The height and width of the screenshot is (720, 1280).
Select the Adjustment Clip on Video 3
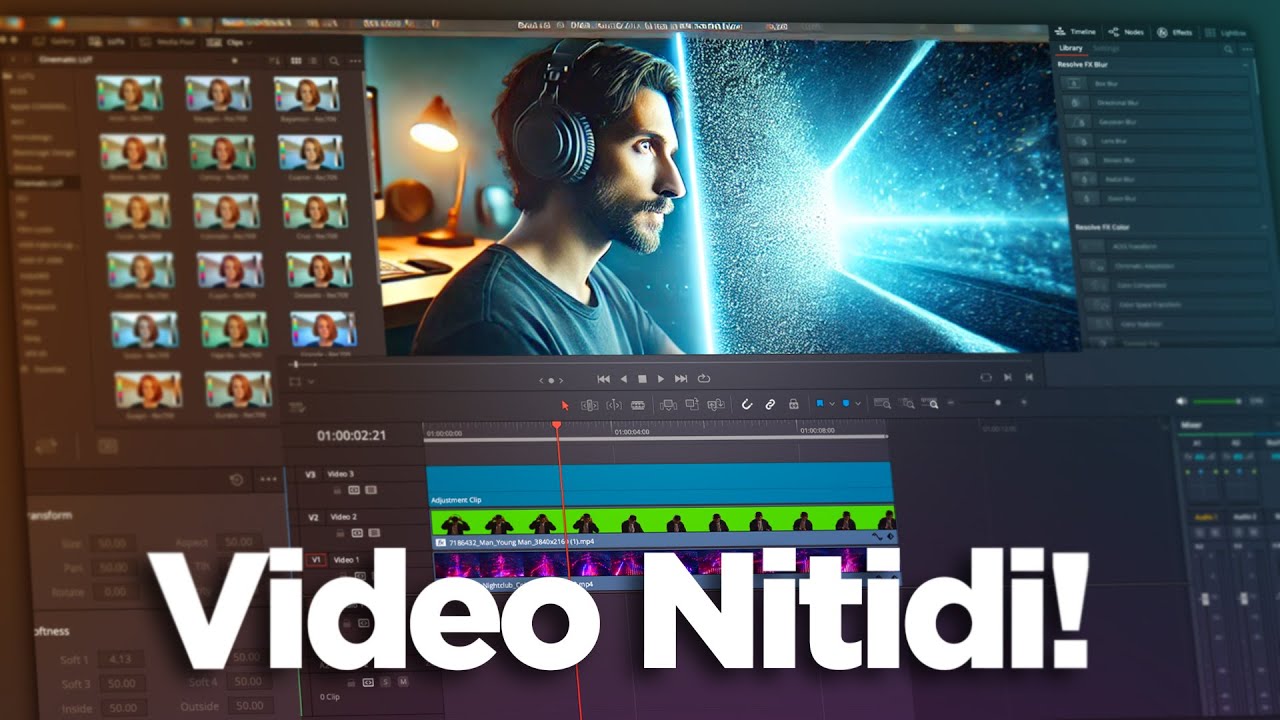pos(660,484)
